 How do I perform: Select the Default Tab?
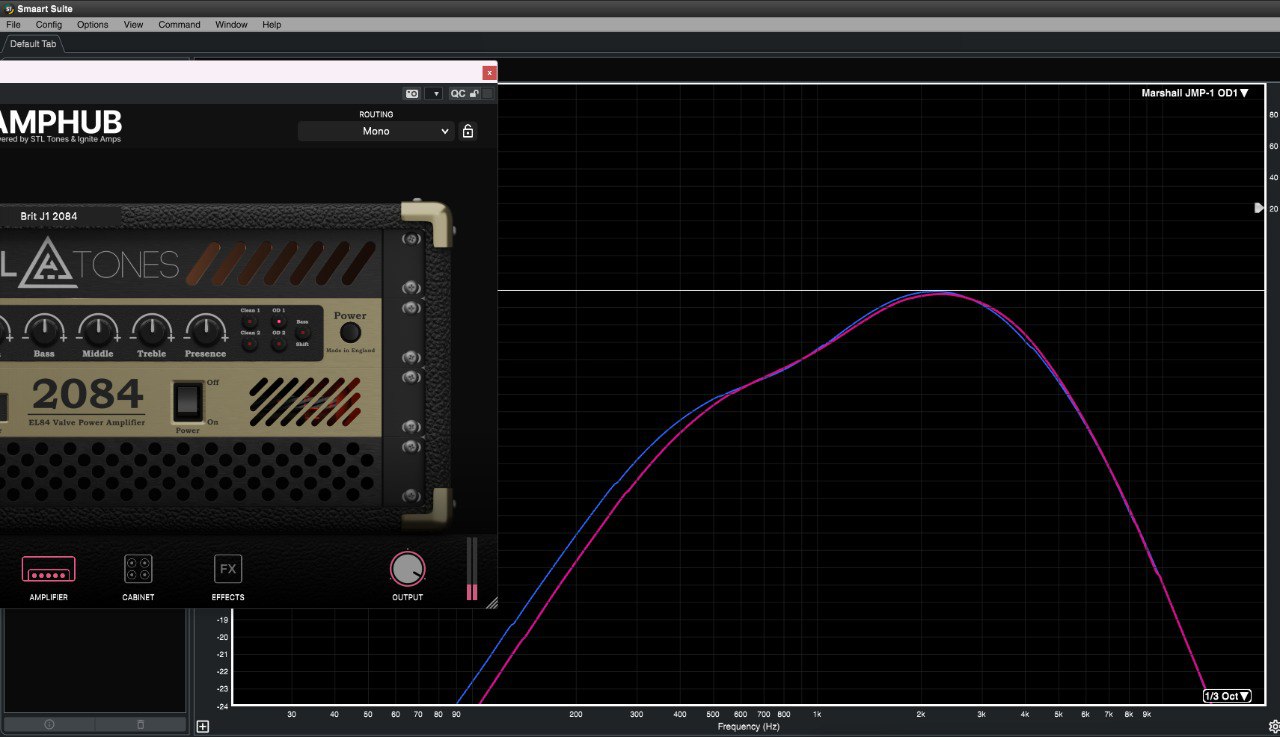33,44
